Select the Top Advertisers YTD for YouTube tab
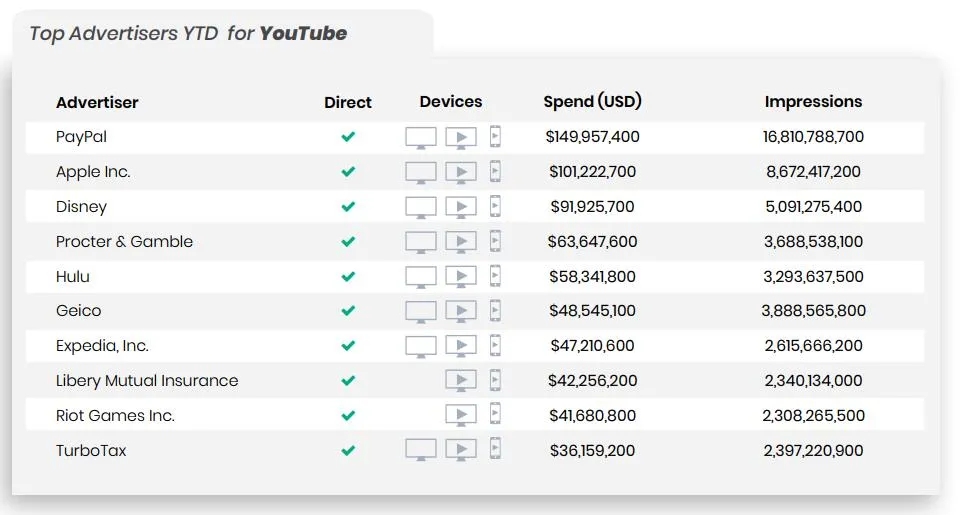 tap(188, 34)
